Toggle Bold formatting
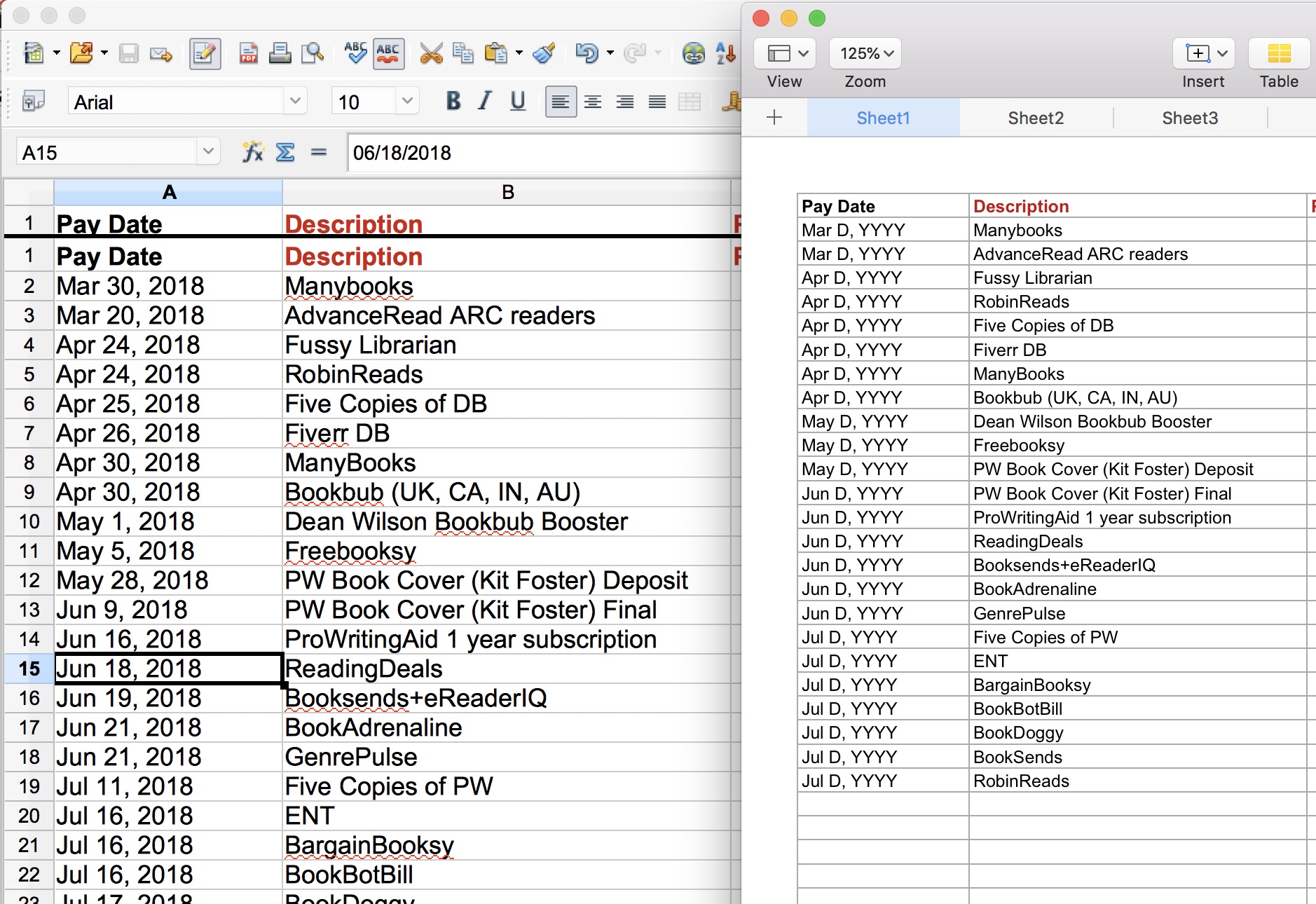Screen dimensions: 1316x904 pyautogui.click(x=453, y=102)
